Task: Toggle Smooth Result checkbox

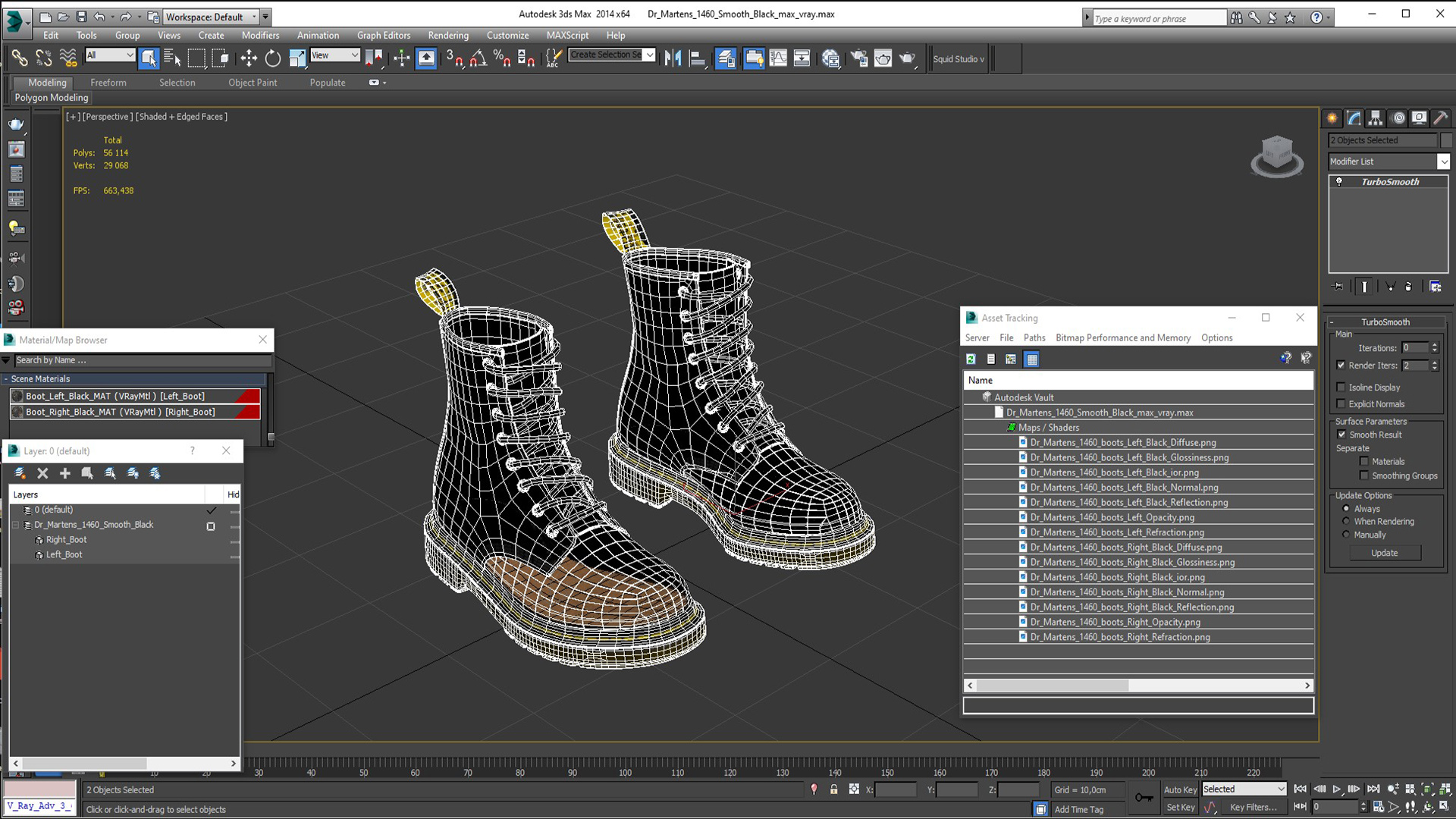Action: [1341, 435]
